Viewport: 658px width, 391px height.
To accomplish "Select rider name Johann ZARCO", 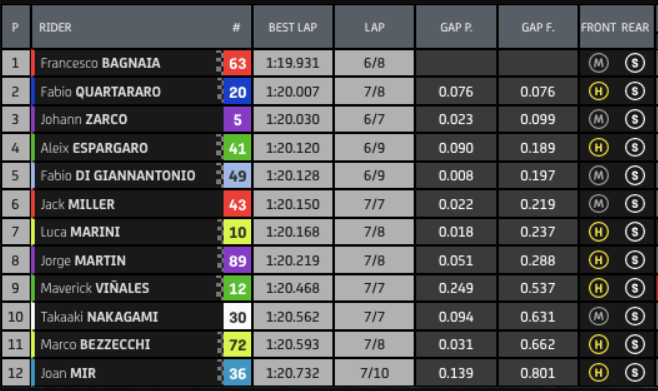I will (x=84, y=120).
